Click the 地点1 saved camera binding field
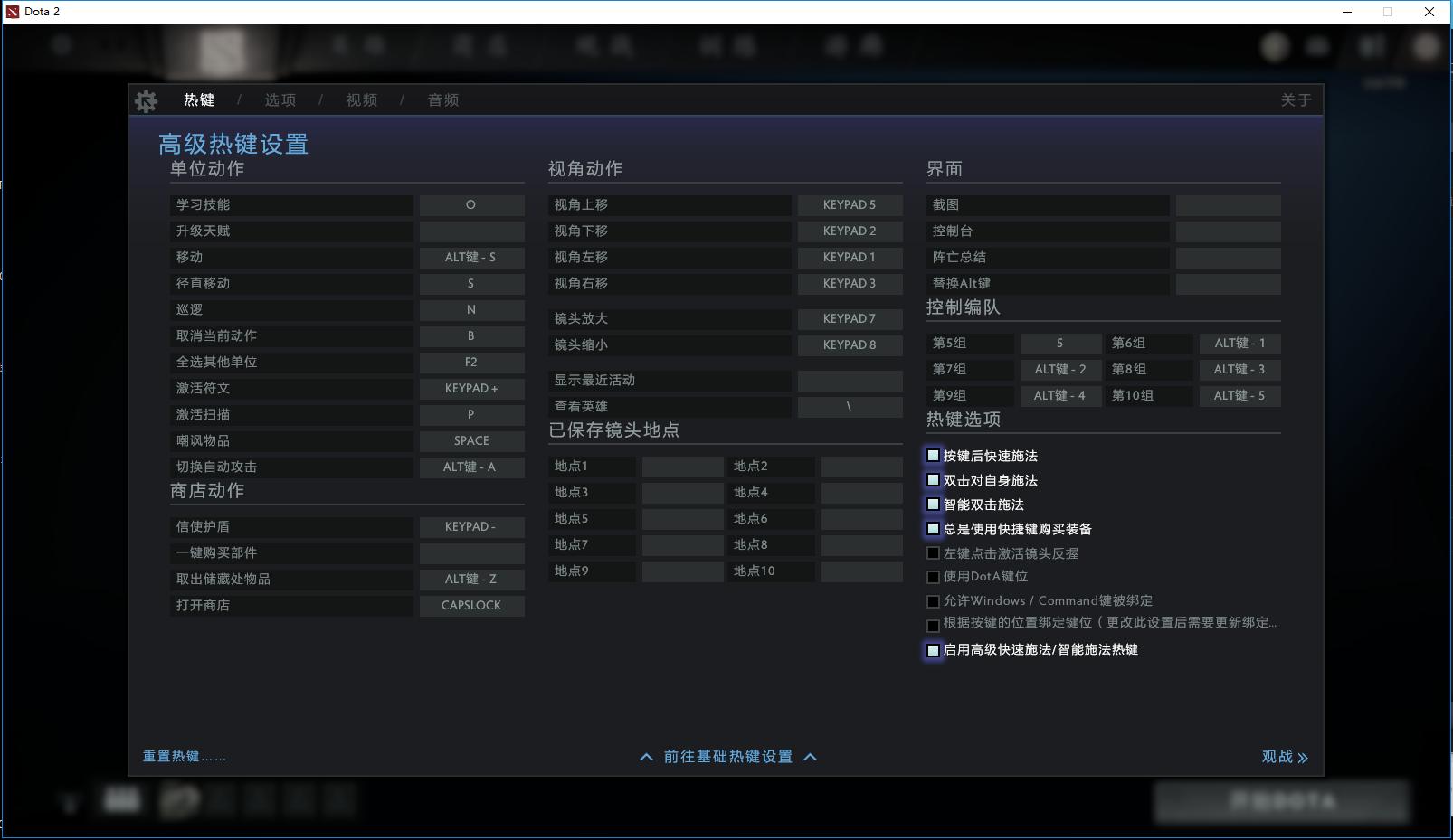The image size is (1453, 840). pos(683,466)
